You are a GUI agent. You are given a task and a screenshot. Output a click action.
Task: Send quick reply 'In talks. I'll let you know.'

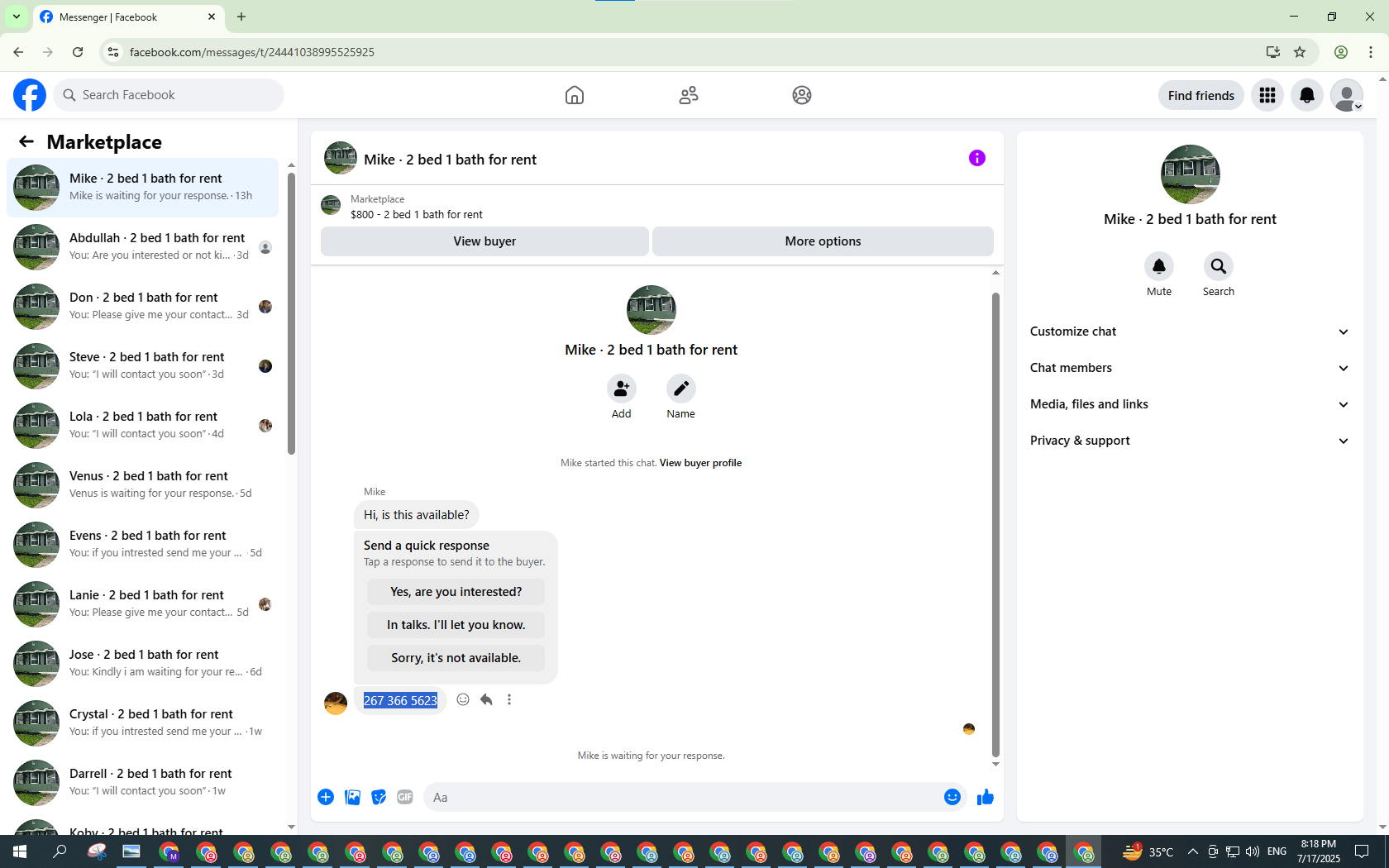point(456,625)
